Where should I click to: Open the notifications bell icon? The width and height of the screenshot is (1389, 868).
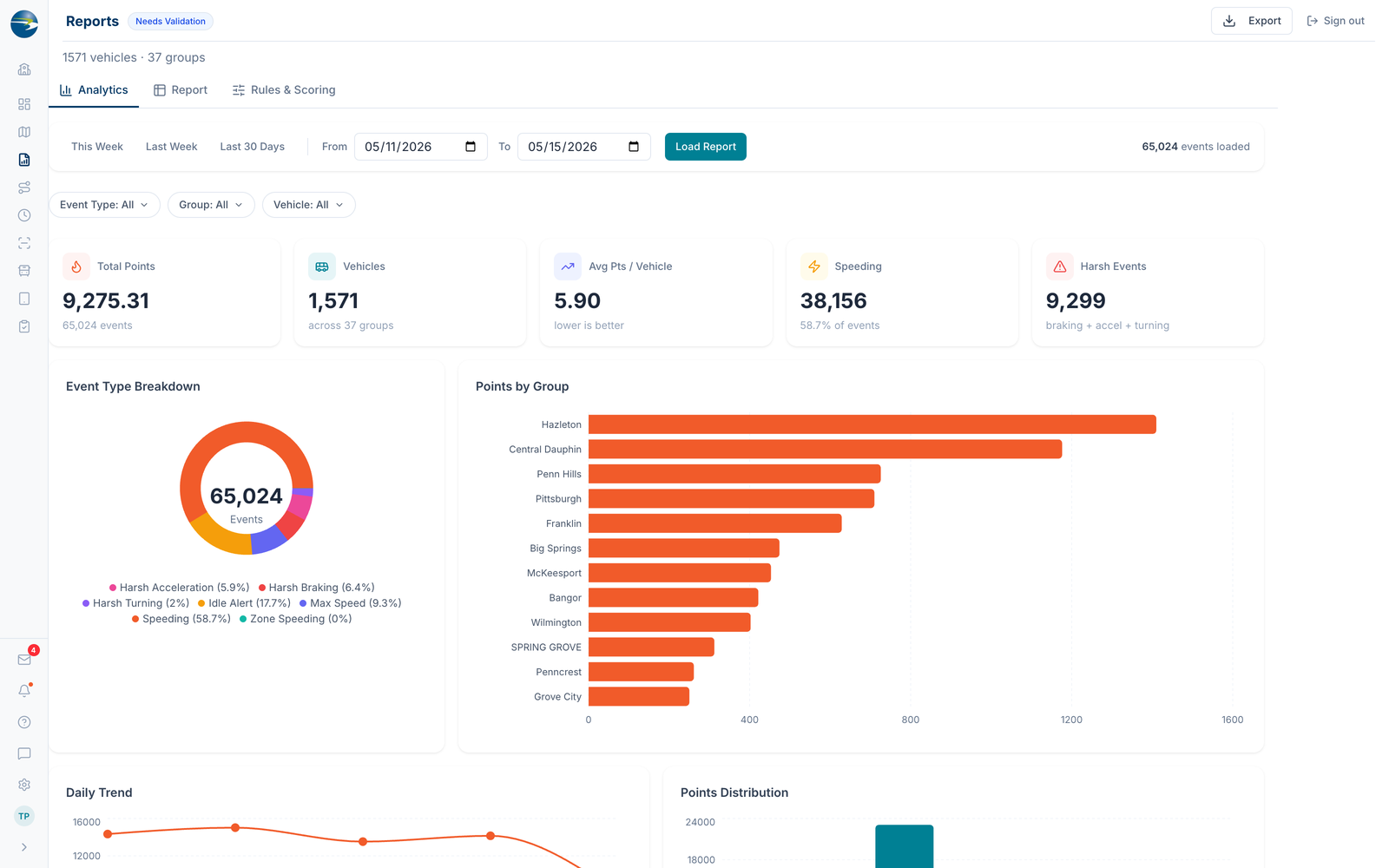[24, 691]
